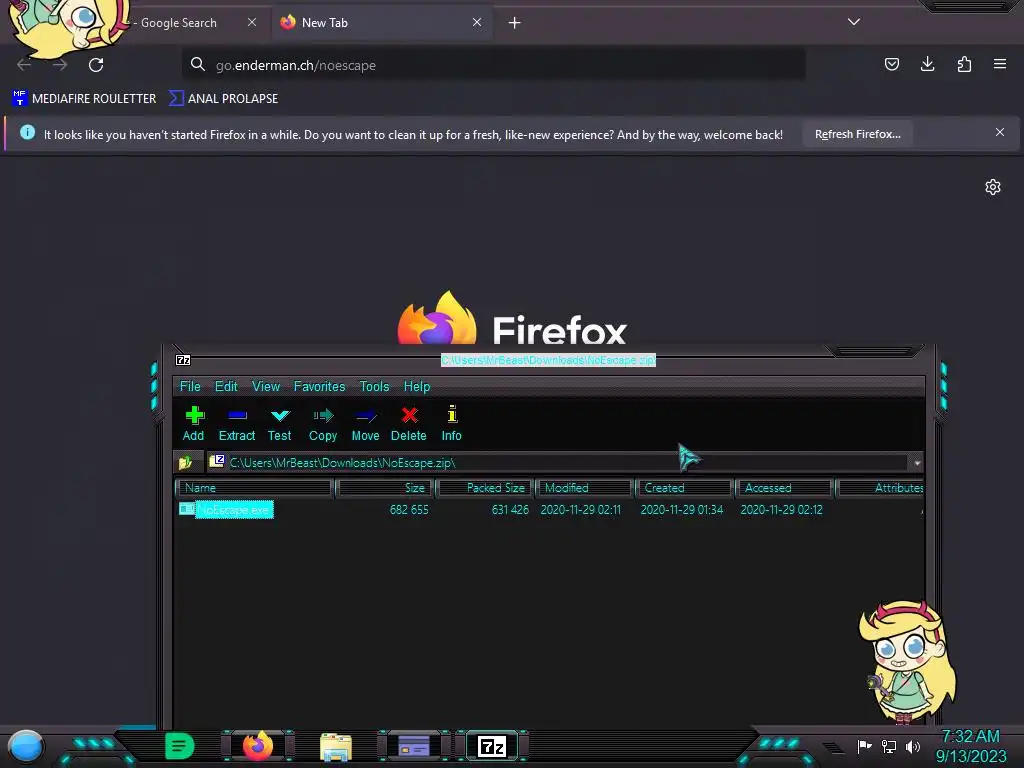Viewport: 1024px width, 768px height.
Task: Sort by the Created column header
Action: 685,488
